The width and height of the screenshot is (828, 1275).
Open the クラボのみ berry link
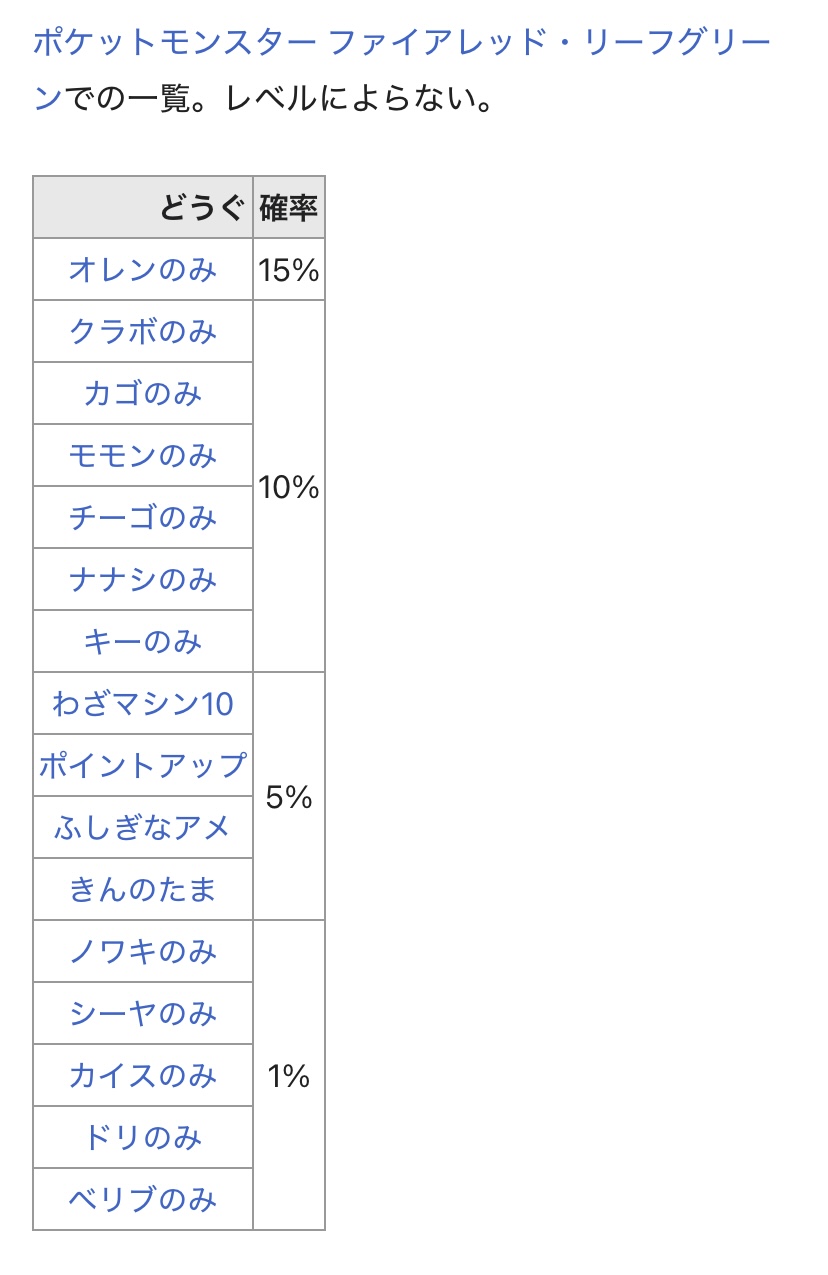tap(143, 332)
